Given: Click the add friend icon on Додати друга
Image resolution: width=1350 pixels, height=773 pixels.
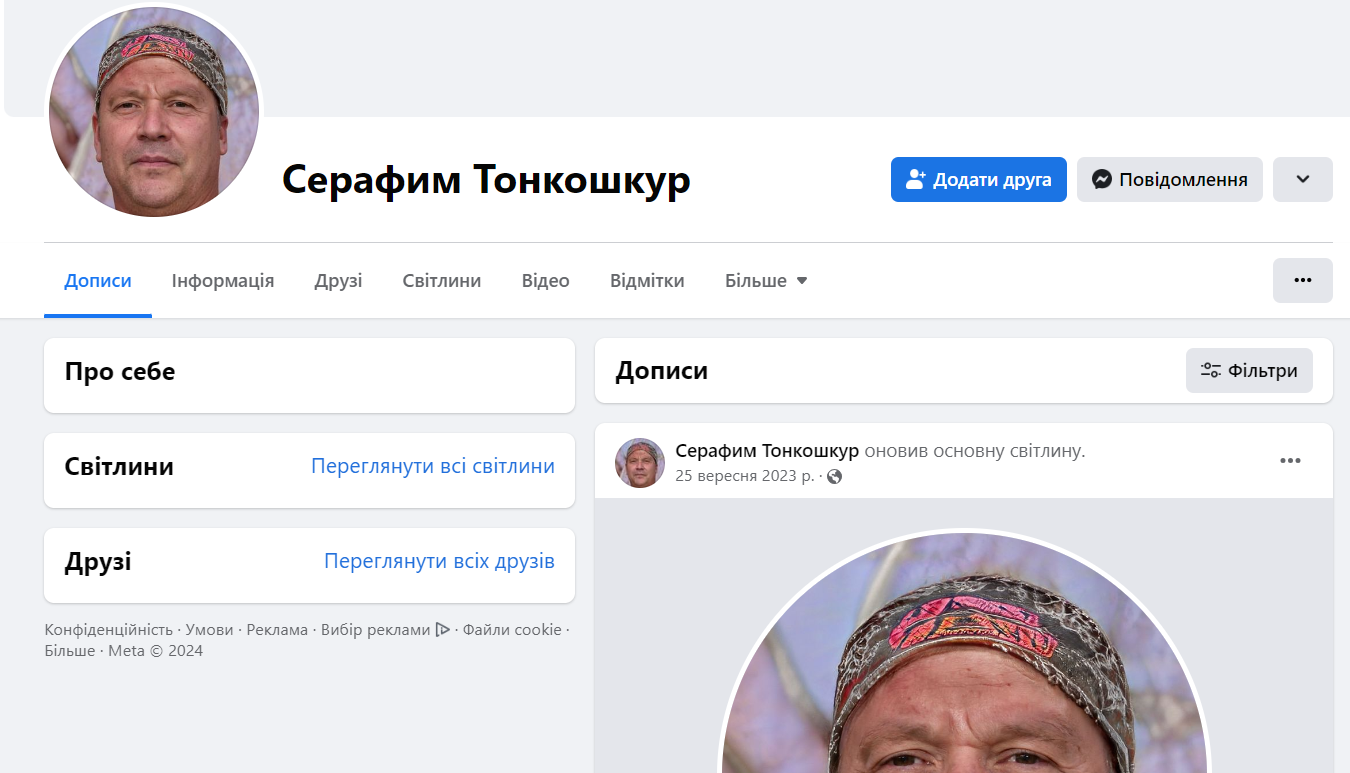Looking at the screenshot, I should [x=916, y=180].
